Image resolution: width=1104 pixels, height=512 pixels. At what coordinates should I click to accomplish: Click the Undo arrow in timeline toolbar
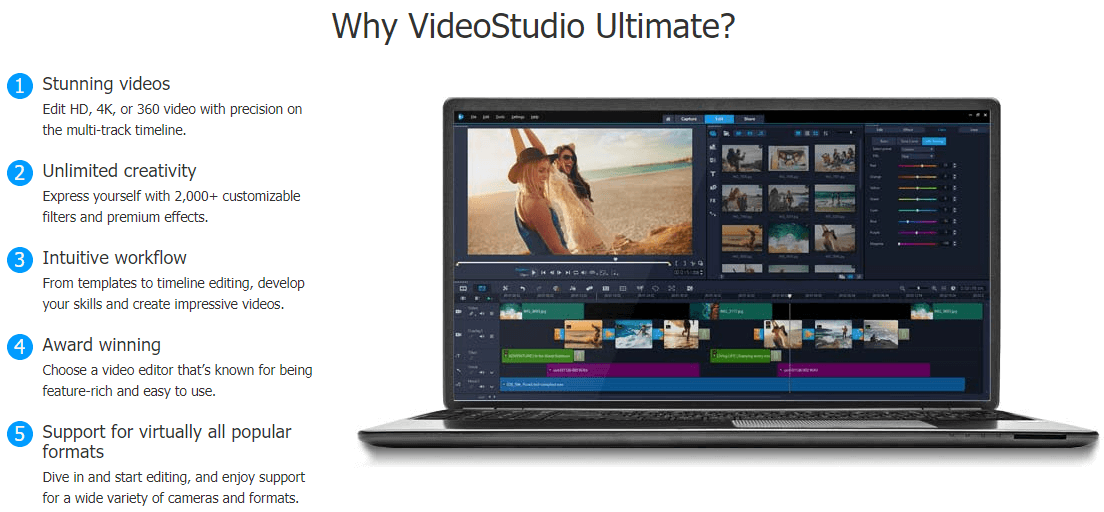[522, 288]
